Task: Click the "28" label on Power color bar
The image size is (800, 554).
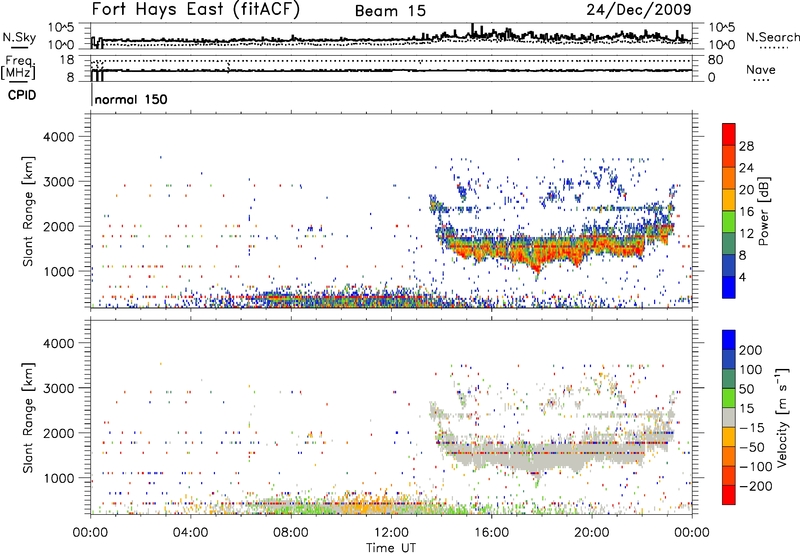Action: [746, 146]
